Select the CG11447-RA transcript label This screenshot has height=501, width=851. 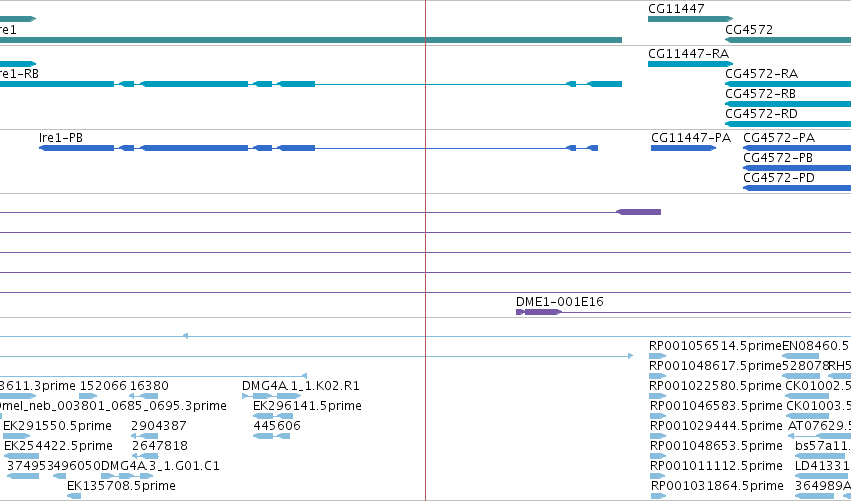688,53
